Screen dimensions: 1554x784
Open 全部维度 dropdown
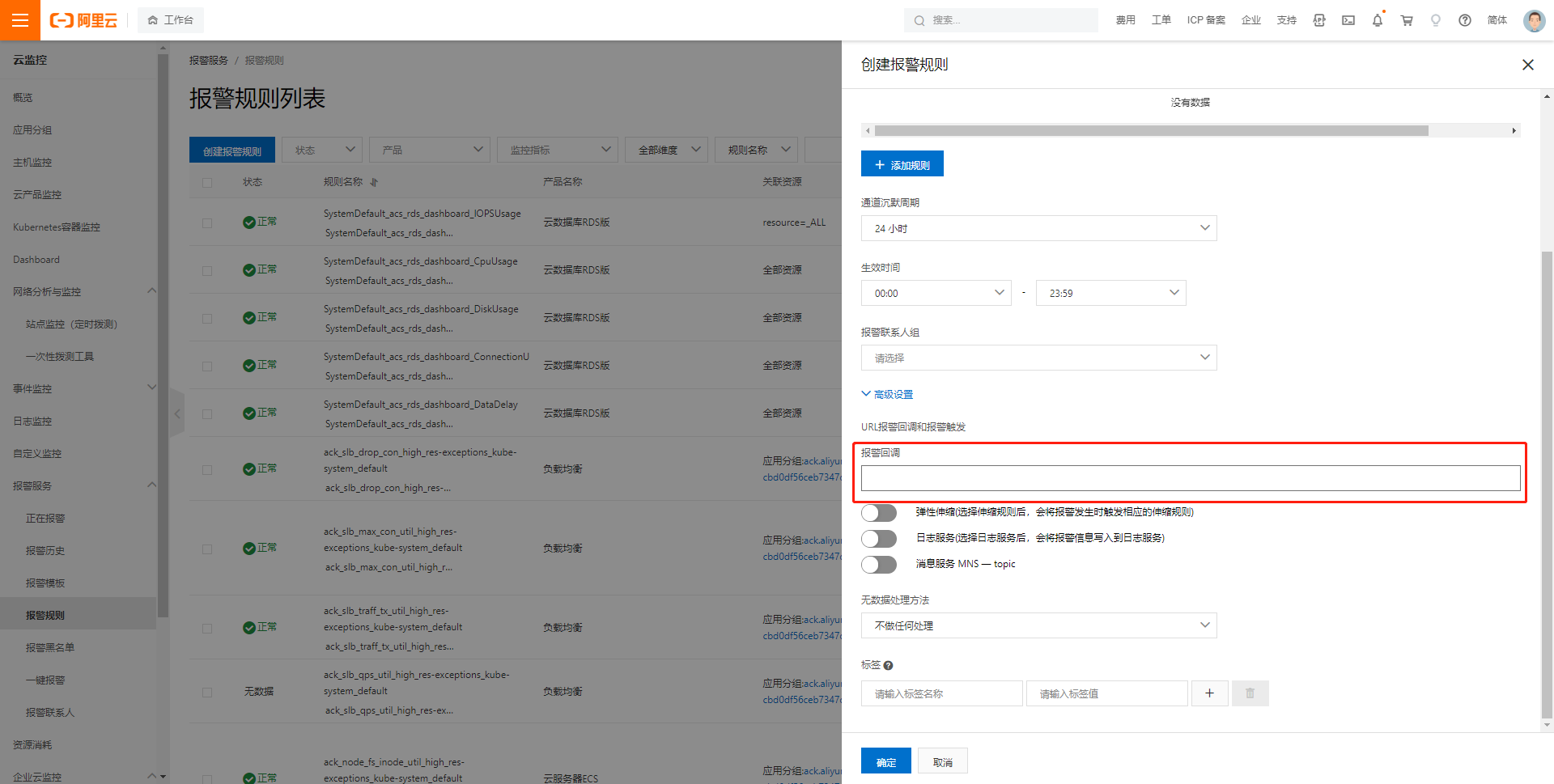click(x=668, y=150)
